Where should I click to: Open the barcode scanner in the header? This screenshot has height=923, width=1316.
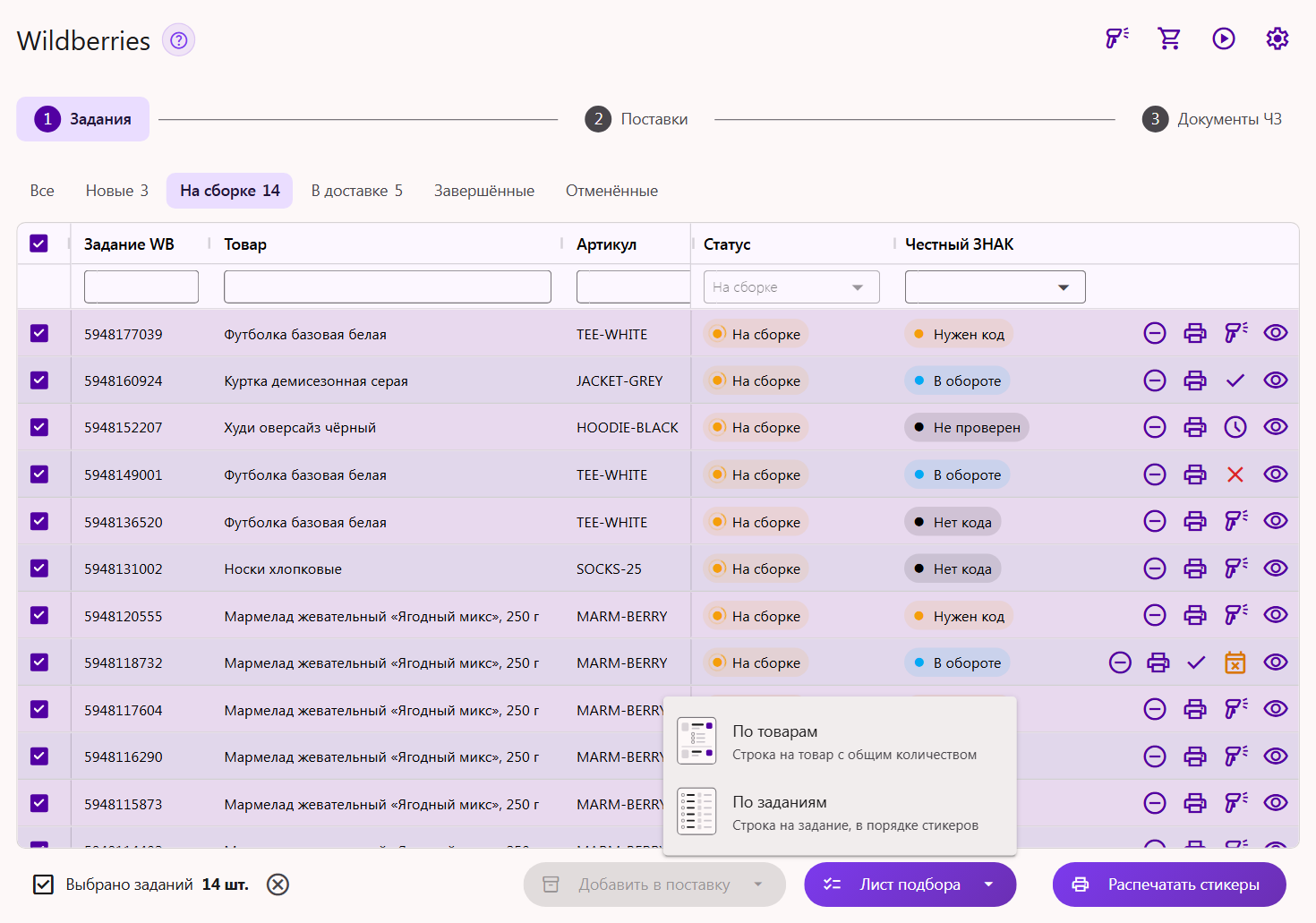(1116, 38)
